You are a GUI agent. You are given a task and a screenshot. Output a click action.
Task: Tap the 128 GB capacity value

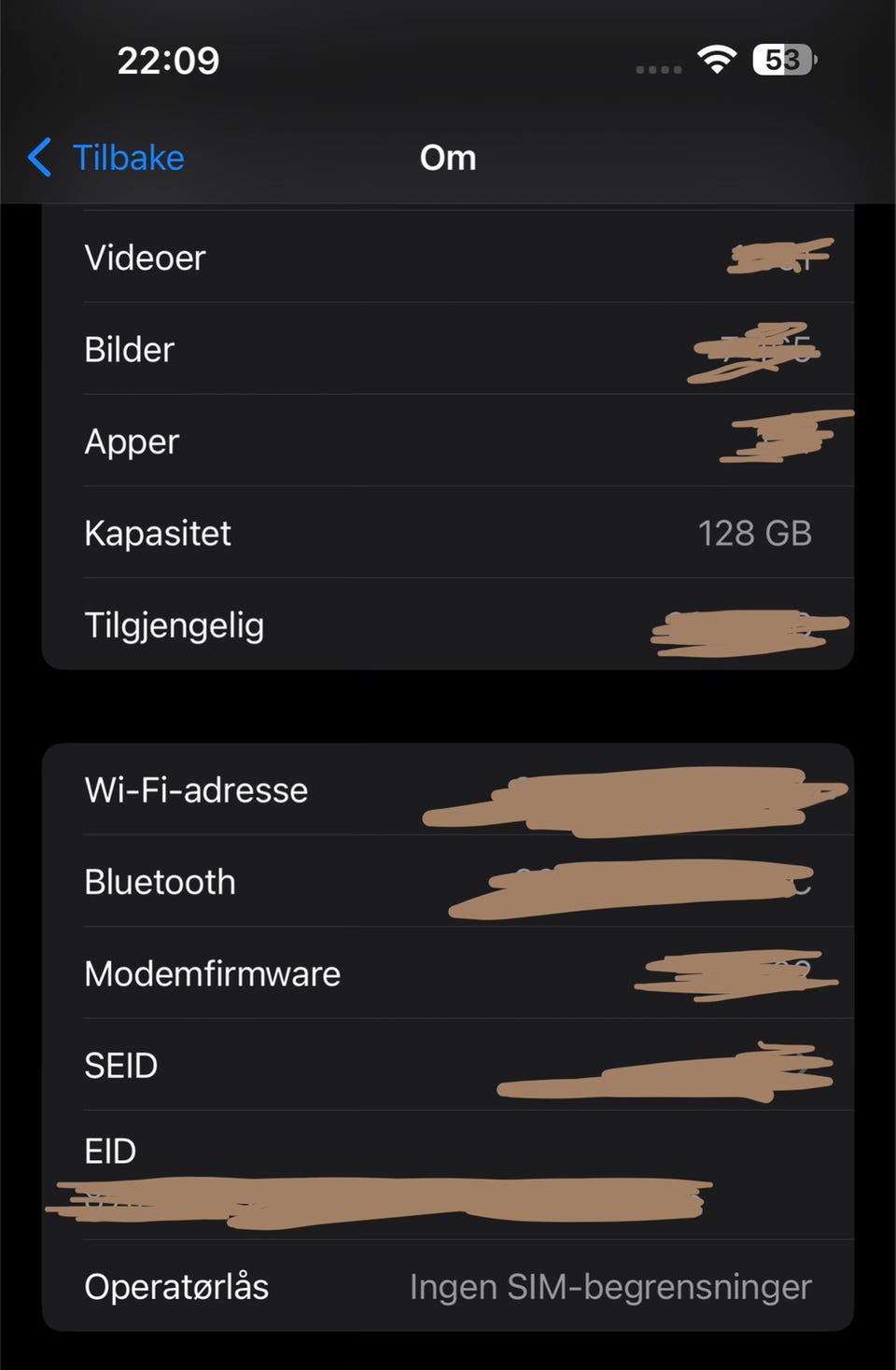tap(754, 533)
